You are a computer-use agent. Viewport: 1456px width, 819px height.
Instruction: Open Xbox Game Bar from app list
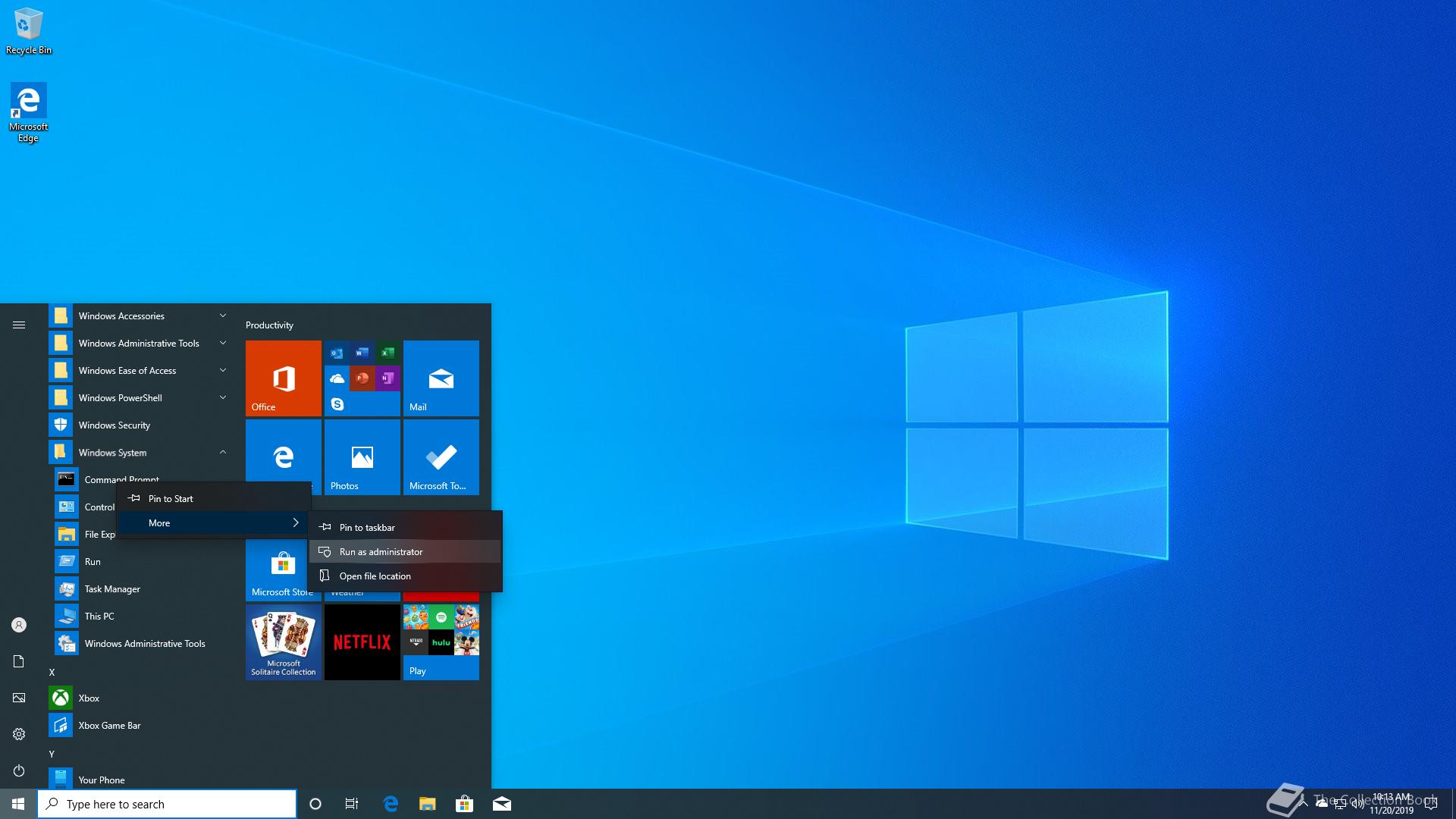tap(140, 726)
